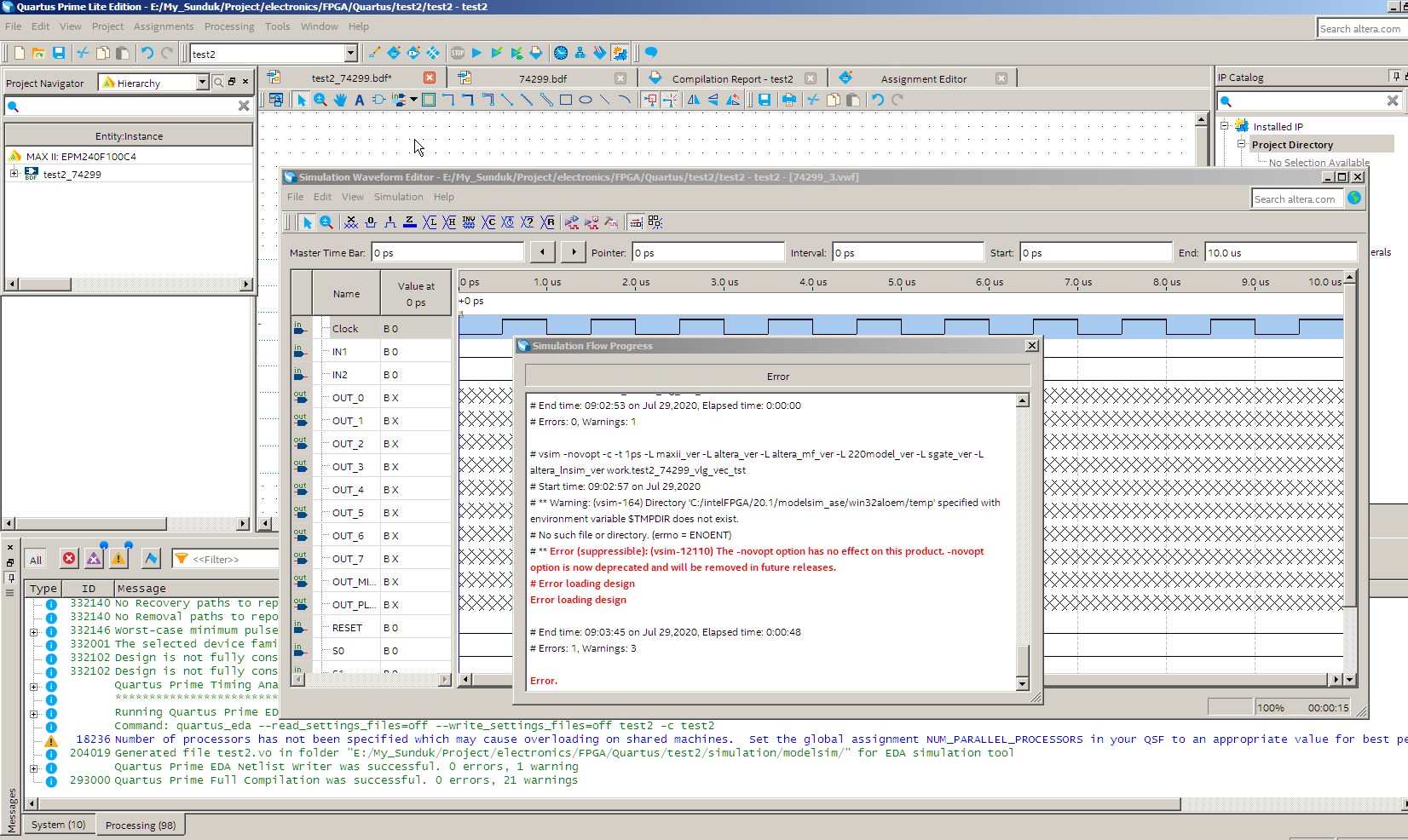
Task: Click the Processing (98) messages tab
Action: point(141,825)
